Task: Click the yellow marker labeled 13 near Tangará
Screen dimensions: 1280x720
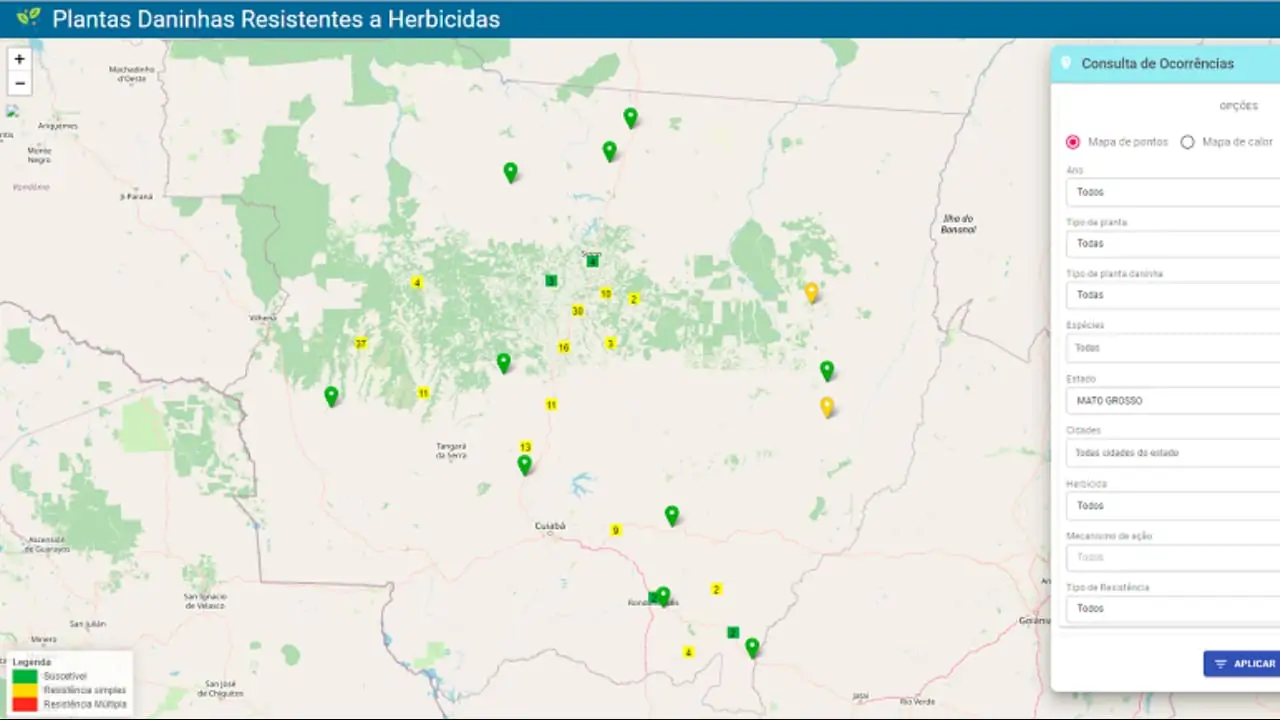Action: 524,447
